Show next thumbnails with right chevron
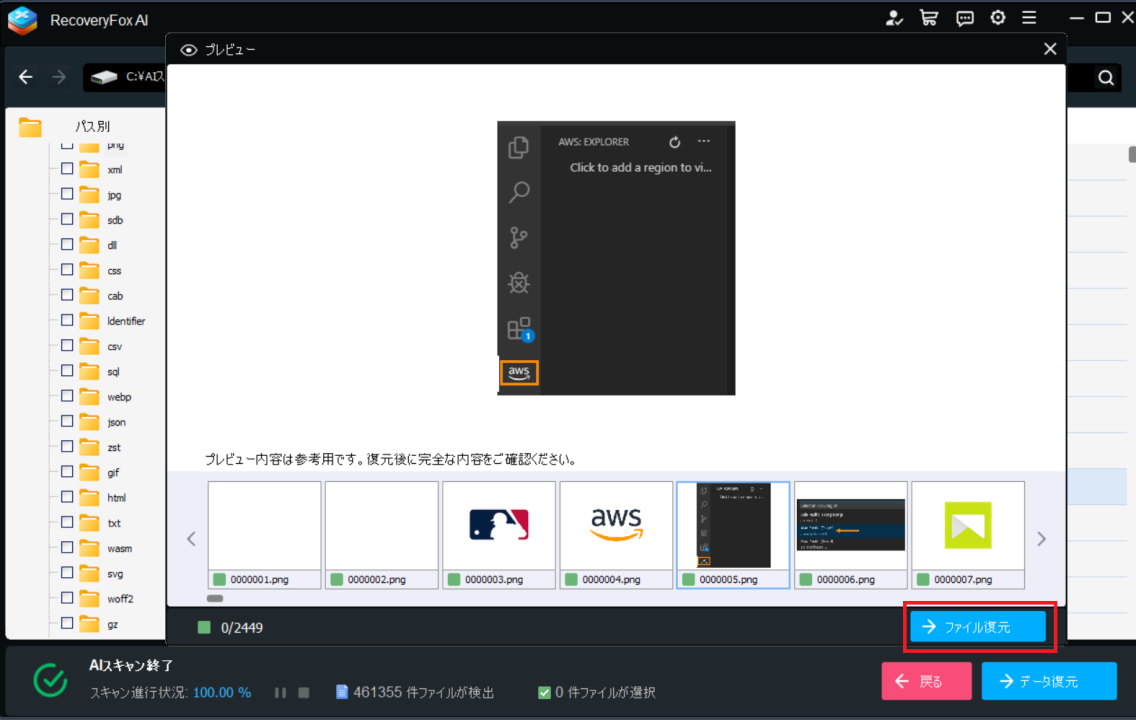 [1041, 539]
